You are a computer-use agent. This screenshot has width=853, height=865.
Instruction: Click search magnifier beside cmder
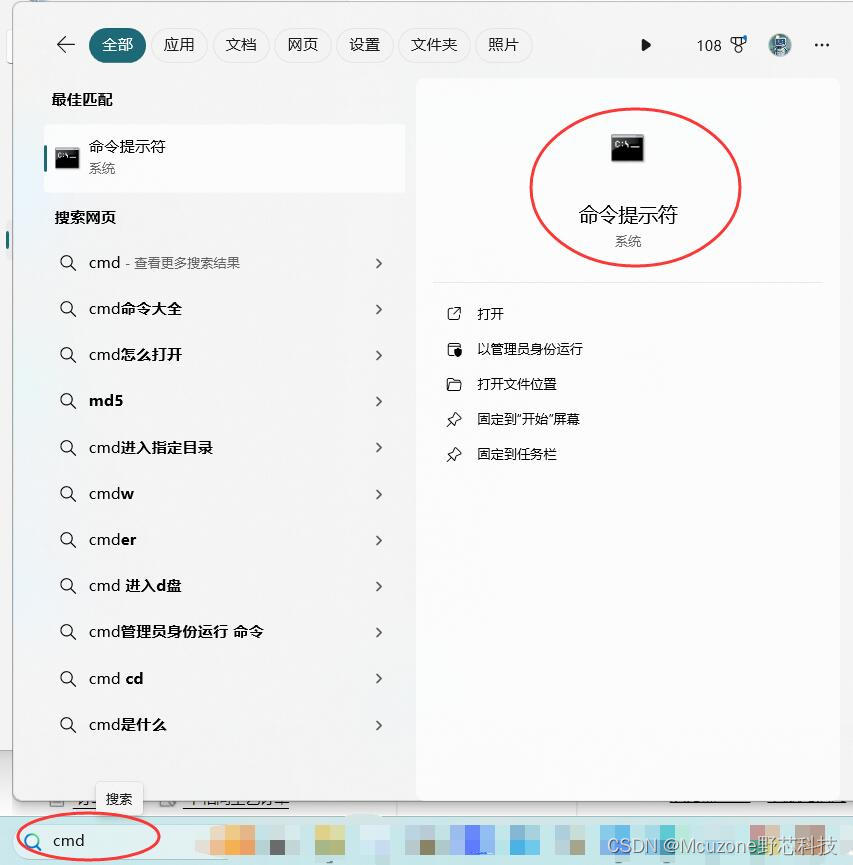[68, 540]
